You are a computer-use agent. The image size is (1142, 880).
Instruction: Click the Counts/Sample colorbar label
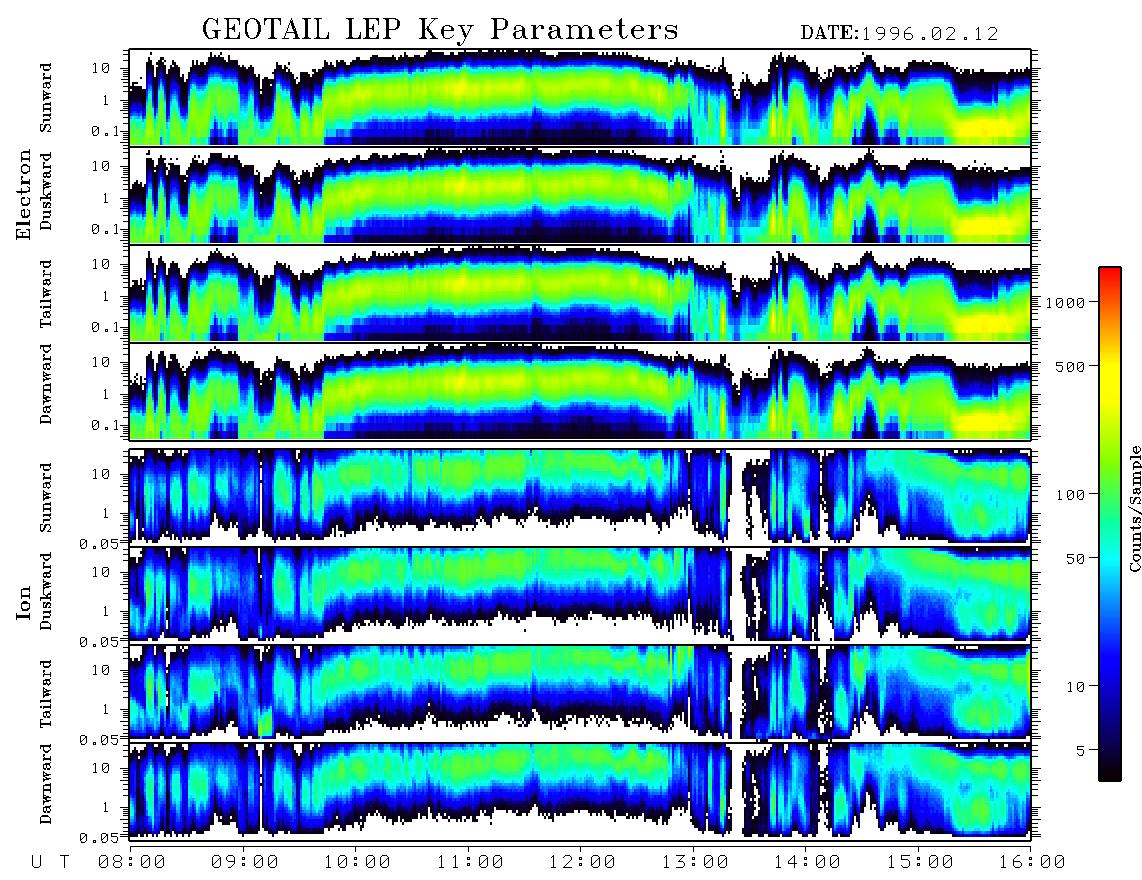[x=1134, y=508]
